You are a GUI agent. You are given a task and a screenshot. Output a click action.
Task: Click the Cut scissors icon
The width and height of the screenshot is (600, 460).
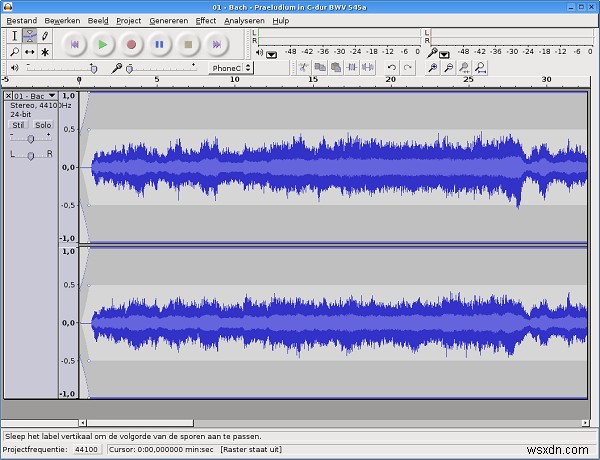click(x=303, y=68)
